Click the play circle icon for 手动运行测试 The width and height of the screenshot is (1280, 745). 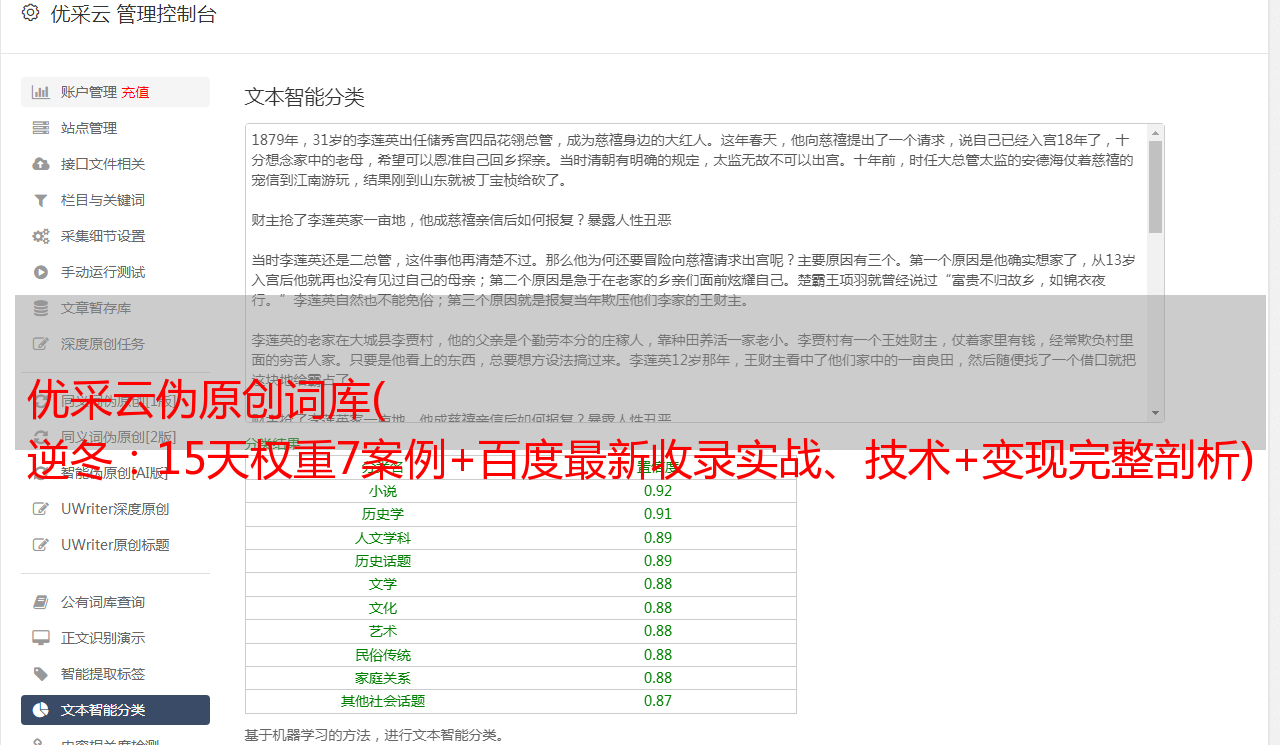[x=41, y=272]
